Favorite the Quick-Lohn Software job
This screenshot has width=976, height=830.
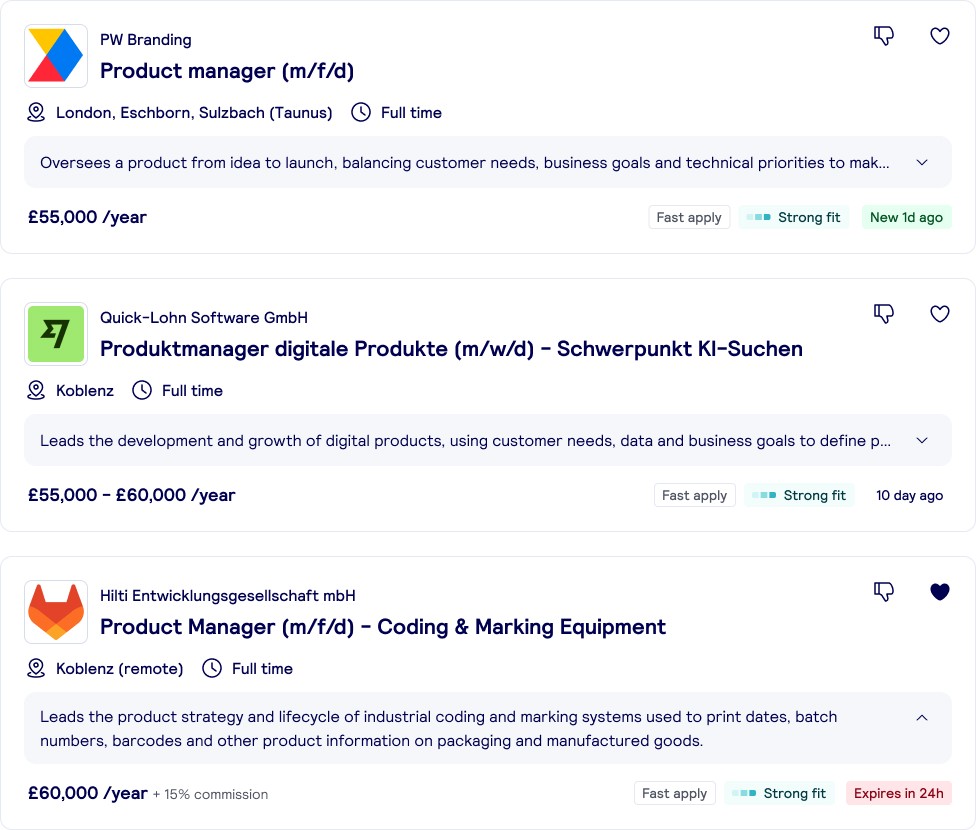pos(940,314)
